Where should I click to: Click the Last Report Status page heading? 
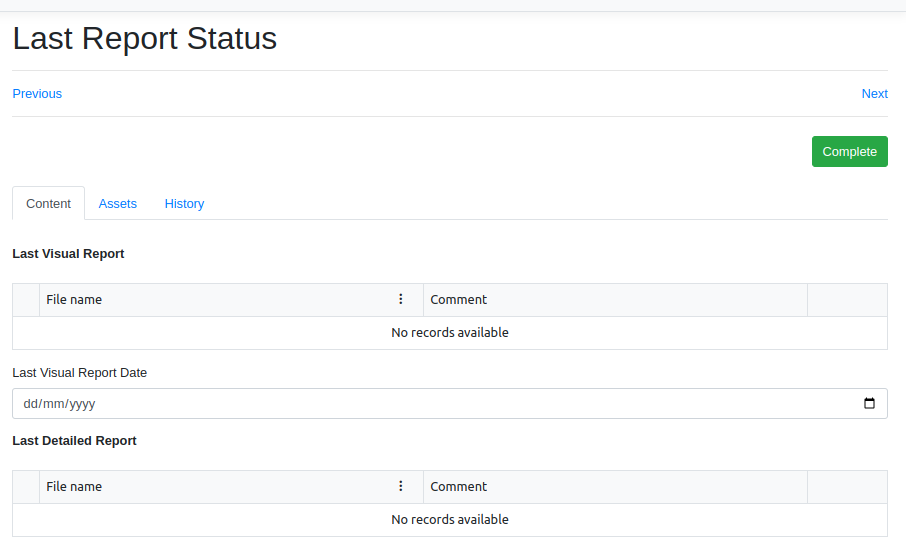[145, 39]
